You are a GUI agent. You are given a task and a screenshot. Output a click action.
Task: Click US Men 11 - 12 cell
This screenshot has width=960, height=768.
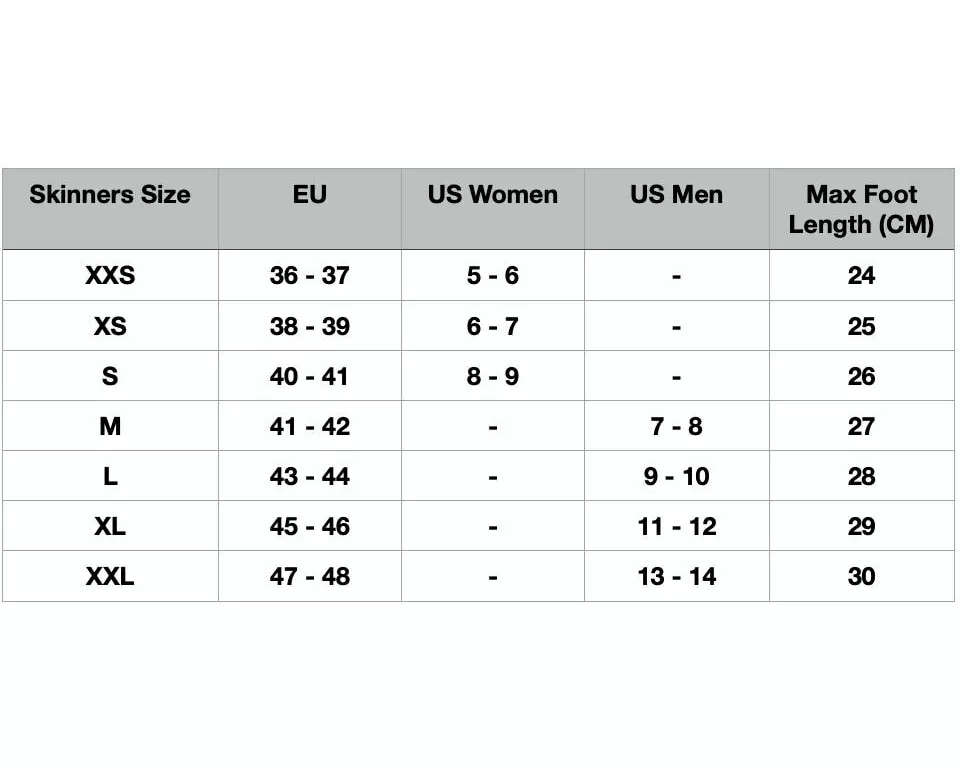click(x=677, y=527)
